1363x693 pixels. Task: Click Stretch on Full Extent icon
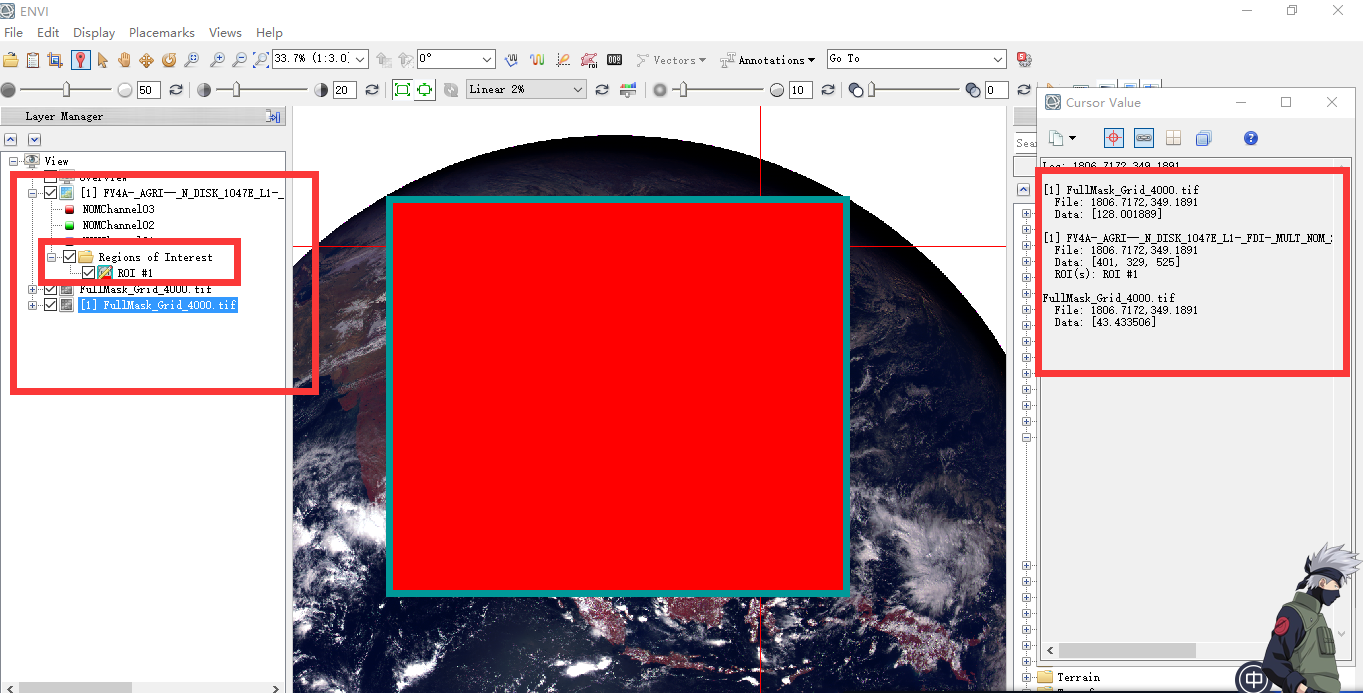(425, 90)
